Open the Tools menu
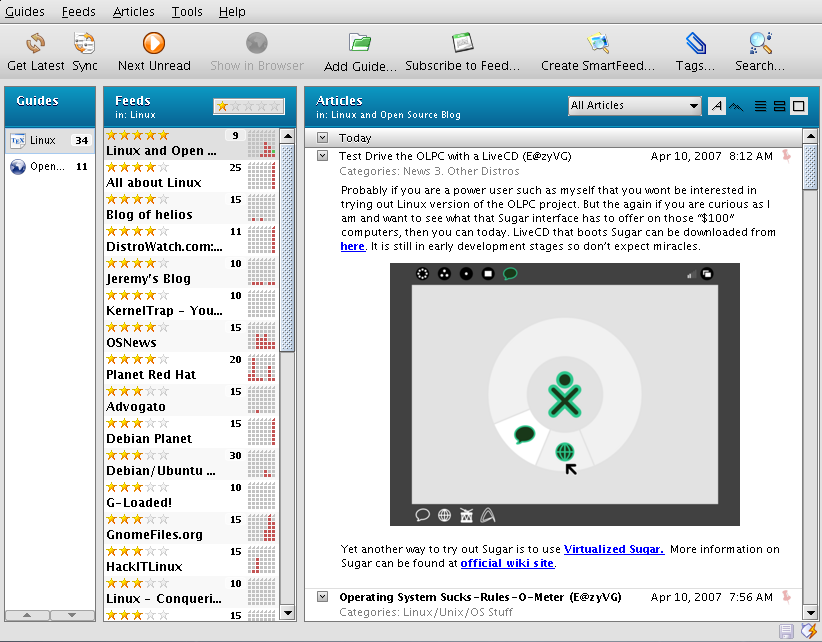 187,12
